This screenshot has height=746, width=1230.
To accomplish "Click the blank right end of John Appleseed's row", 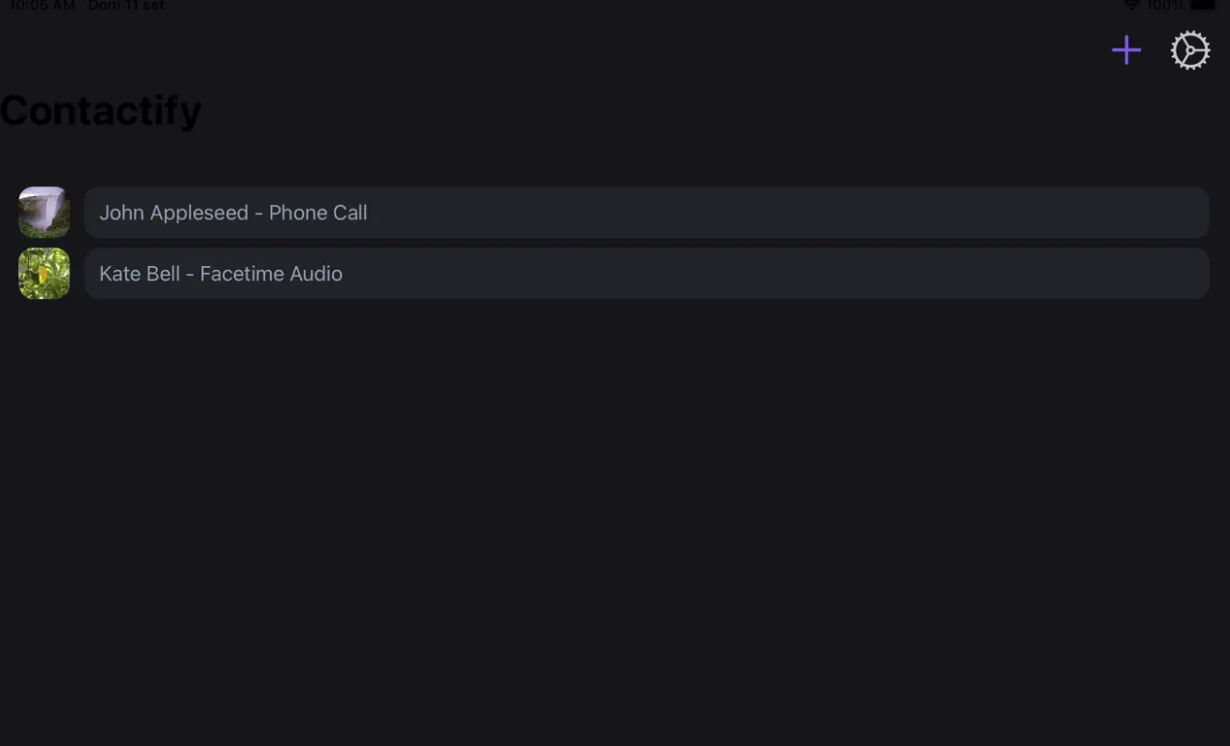I will pos(1100,212).
